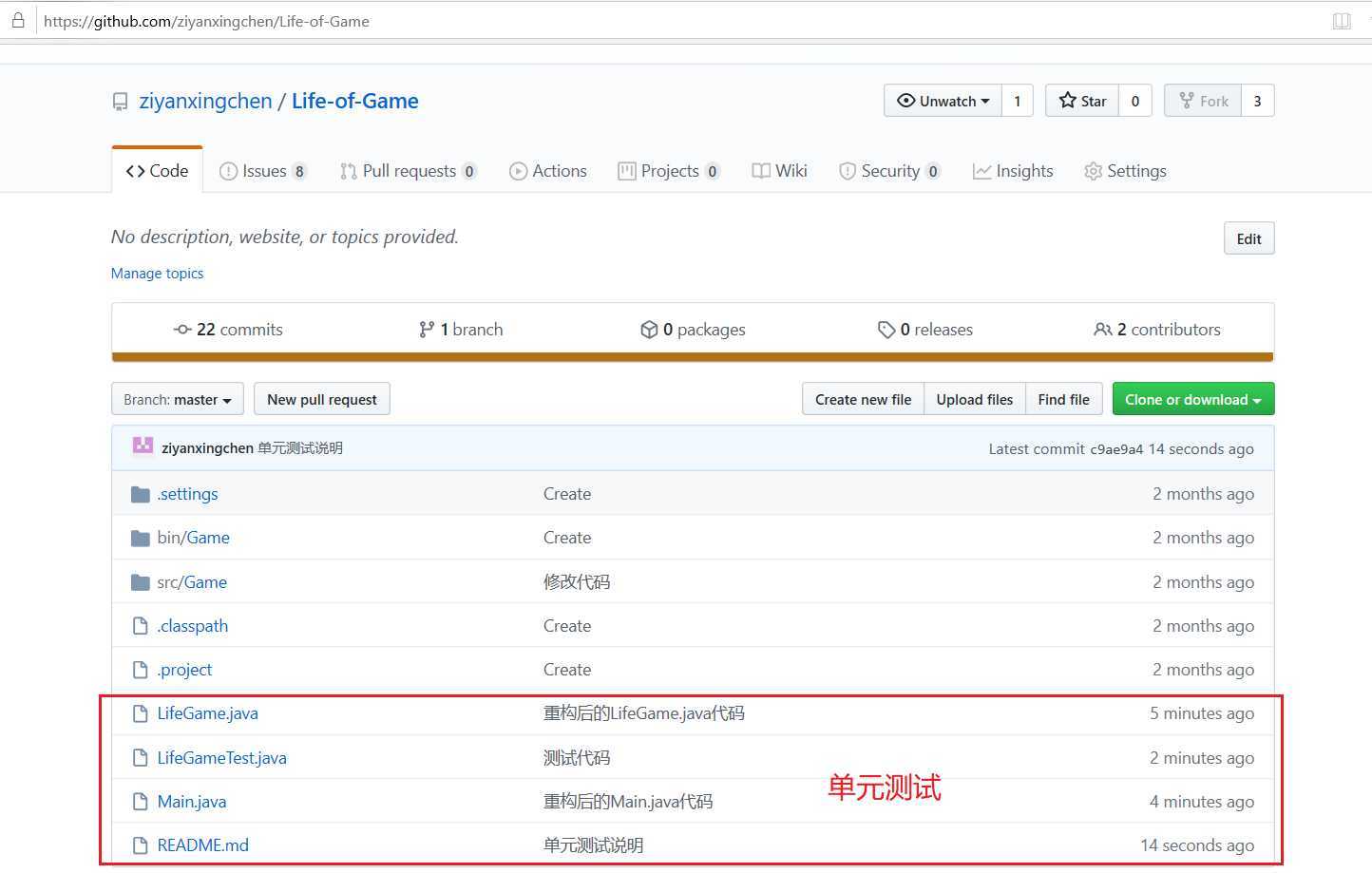Open the Manage topics link
Screen dimensions: 1372x873
pyautogui.click(x=157, y=274)
